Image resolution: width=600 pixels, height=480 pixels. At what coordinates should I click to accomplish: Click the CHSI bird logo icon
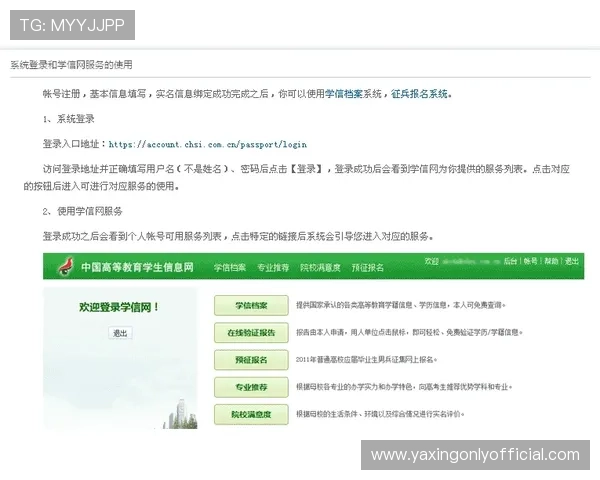[x=66, y=266]
